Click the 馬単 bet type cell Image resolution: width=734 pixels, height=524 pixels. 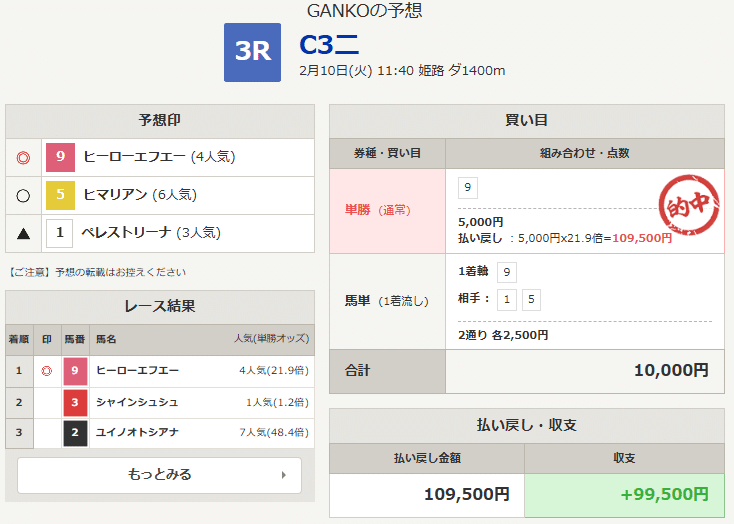pos(387,301)
